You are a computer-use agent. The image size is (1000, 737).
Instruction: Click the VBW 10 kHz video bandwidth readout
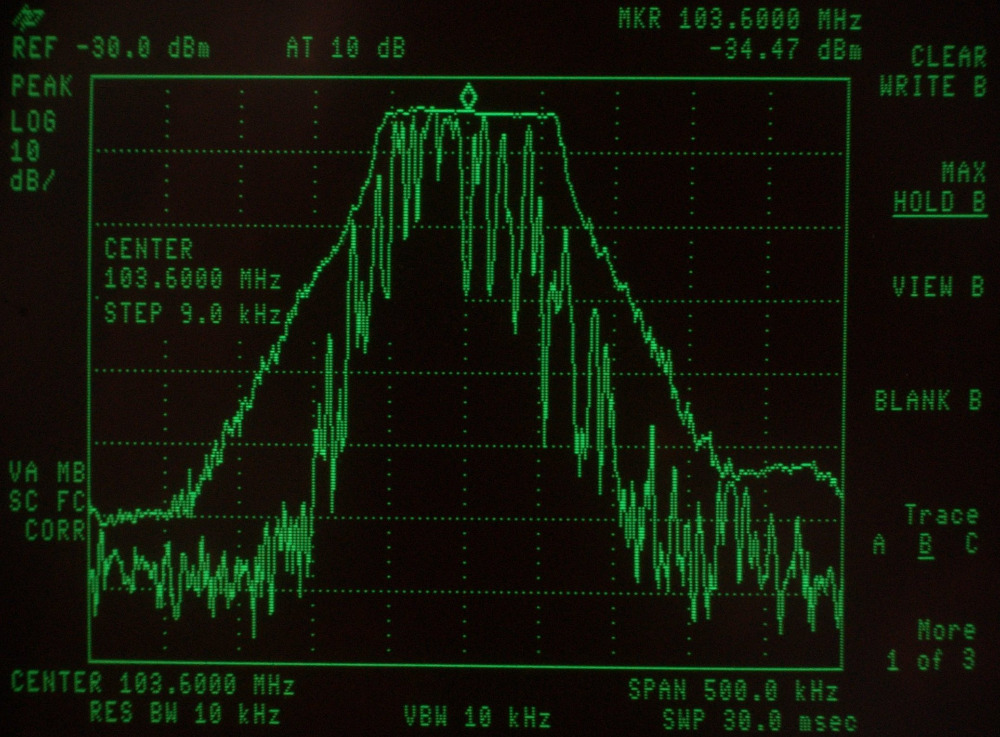[477, 717]
